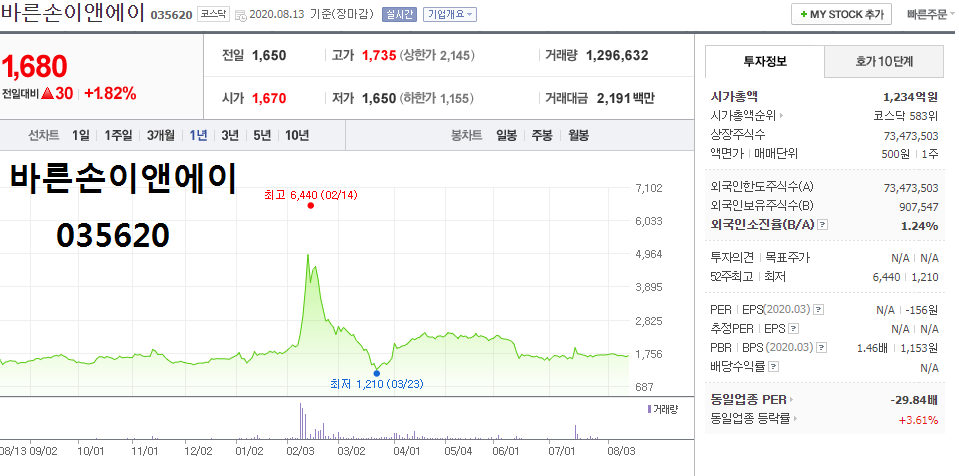Click 거래량 value 1,296,632
This screenshot has height=476, width=959.
(617, 56)
